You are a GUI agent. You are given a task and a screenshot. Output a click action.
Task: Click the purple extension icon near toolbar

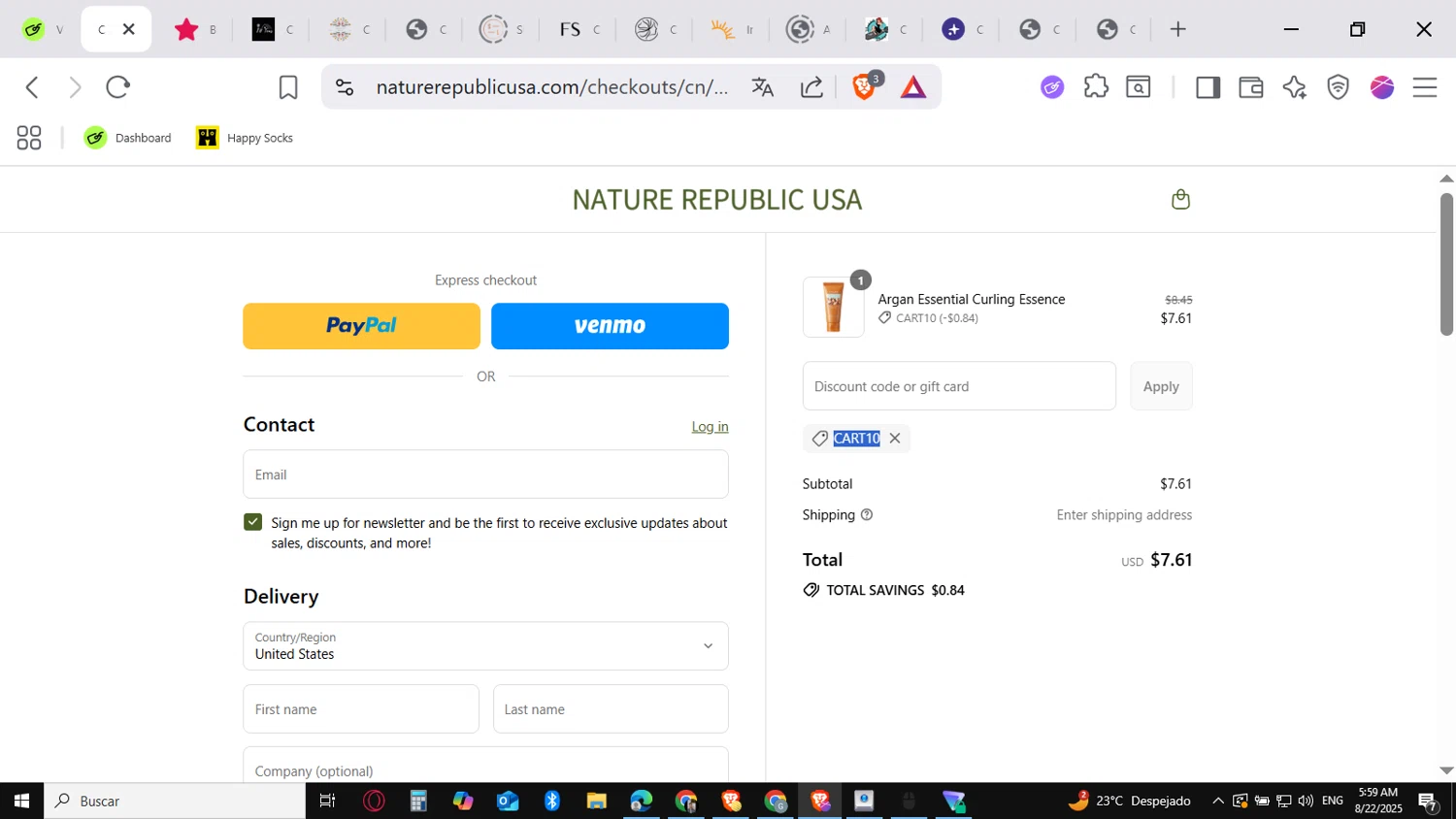[x=1052, y=87]
